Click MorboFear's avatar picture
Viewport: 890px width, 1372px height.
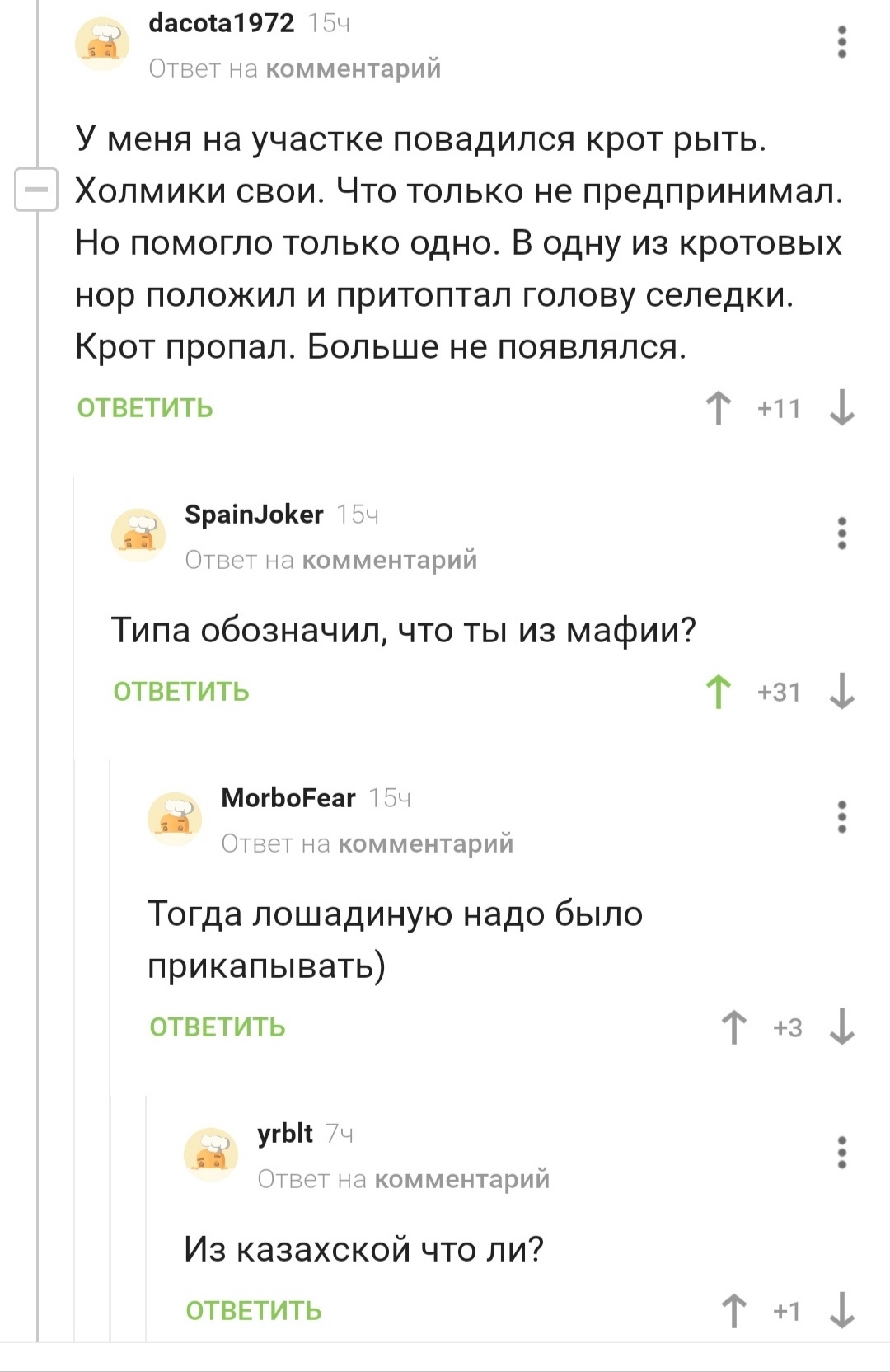coord(174,818)
